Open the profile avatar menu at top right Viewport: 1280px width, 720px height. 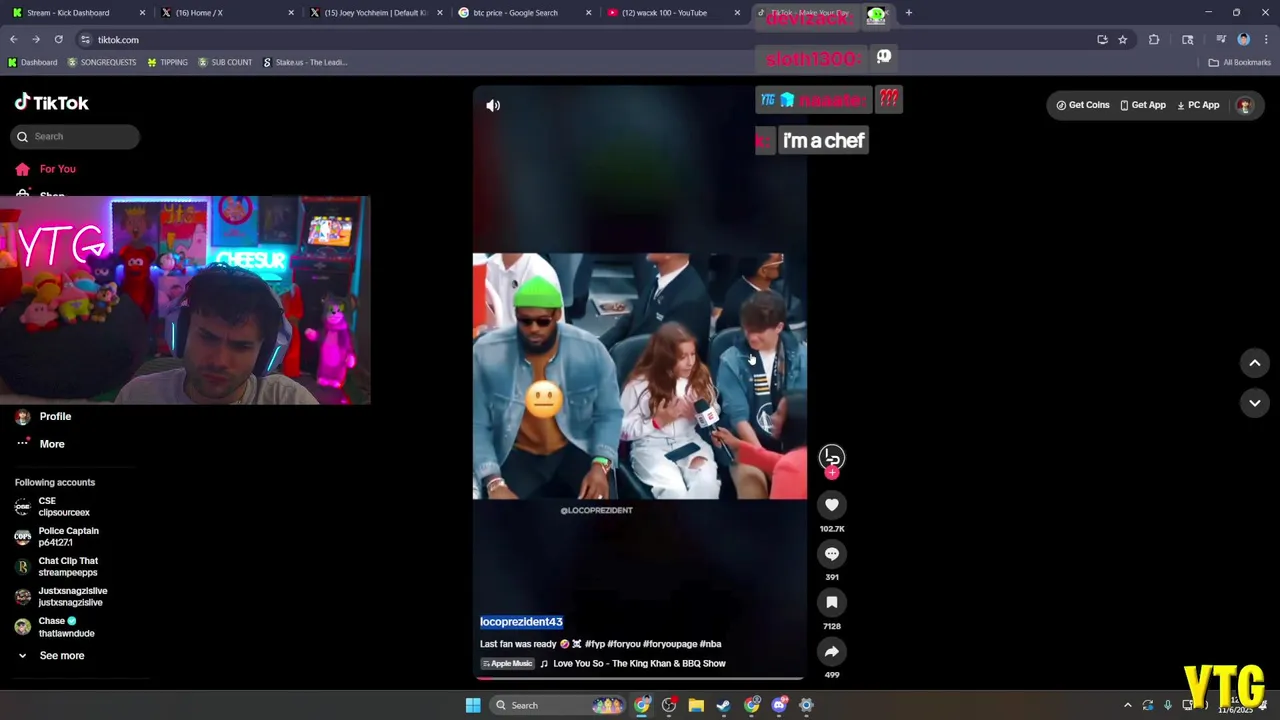pyautogui.click(x=1244, y=105)
